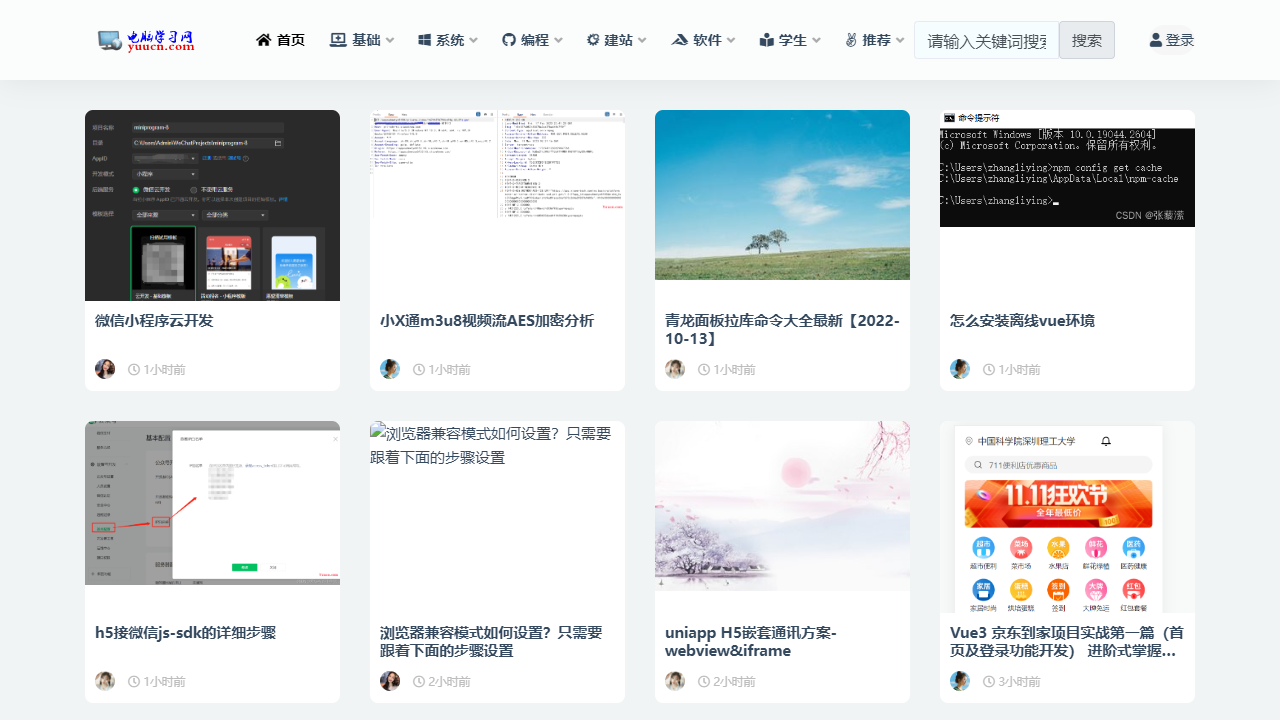This screenshot has width=1280, height=720.
Task: Click the clock icon under 微信小程序云开发
Action: click(133, 369)
